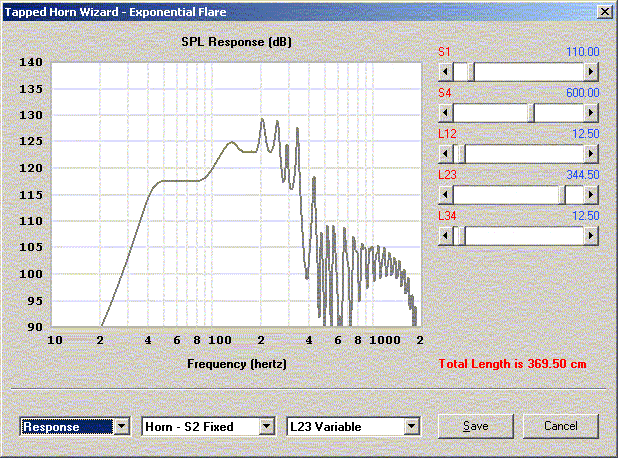Click the L23 value 344.50
Image resolution: width=618 pixels, height=458 pixels.
coord(583,175)
